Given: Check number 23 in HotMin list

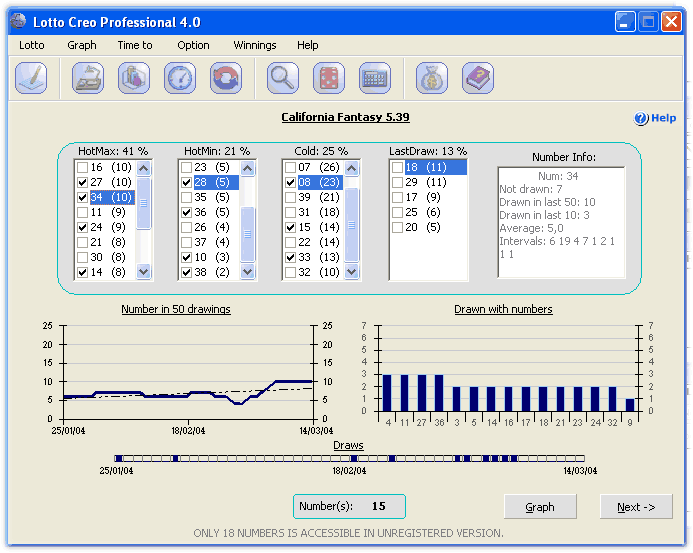Looking at the screenshot, I should coord(187,168).
